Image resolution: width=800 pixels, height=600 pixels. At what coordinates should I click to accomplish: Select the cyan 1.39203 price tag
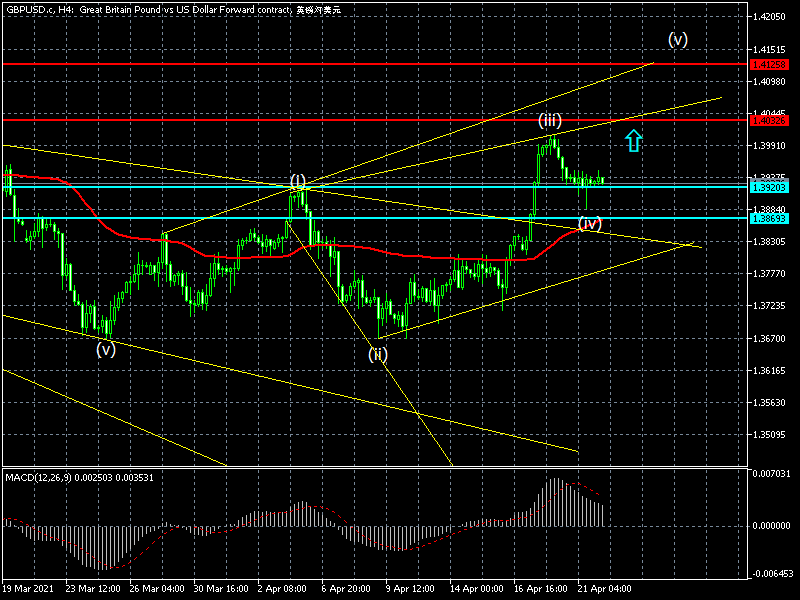coord(769,187)
